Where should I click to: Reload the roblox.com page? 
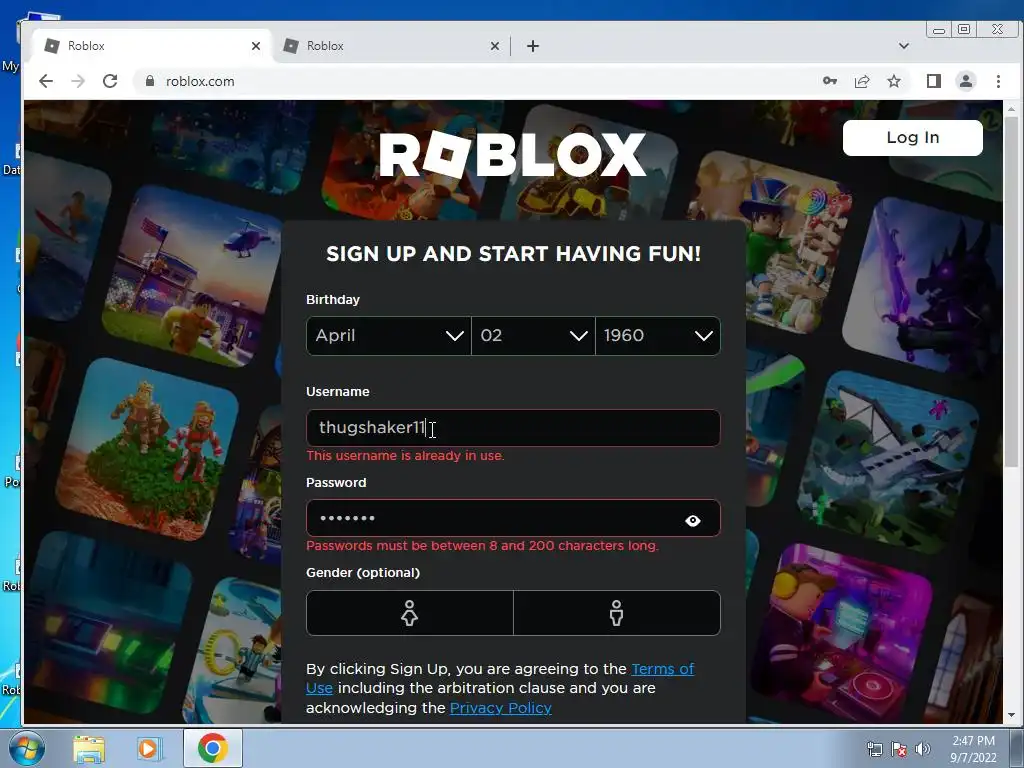coord(110,81)
